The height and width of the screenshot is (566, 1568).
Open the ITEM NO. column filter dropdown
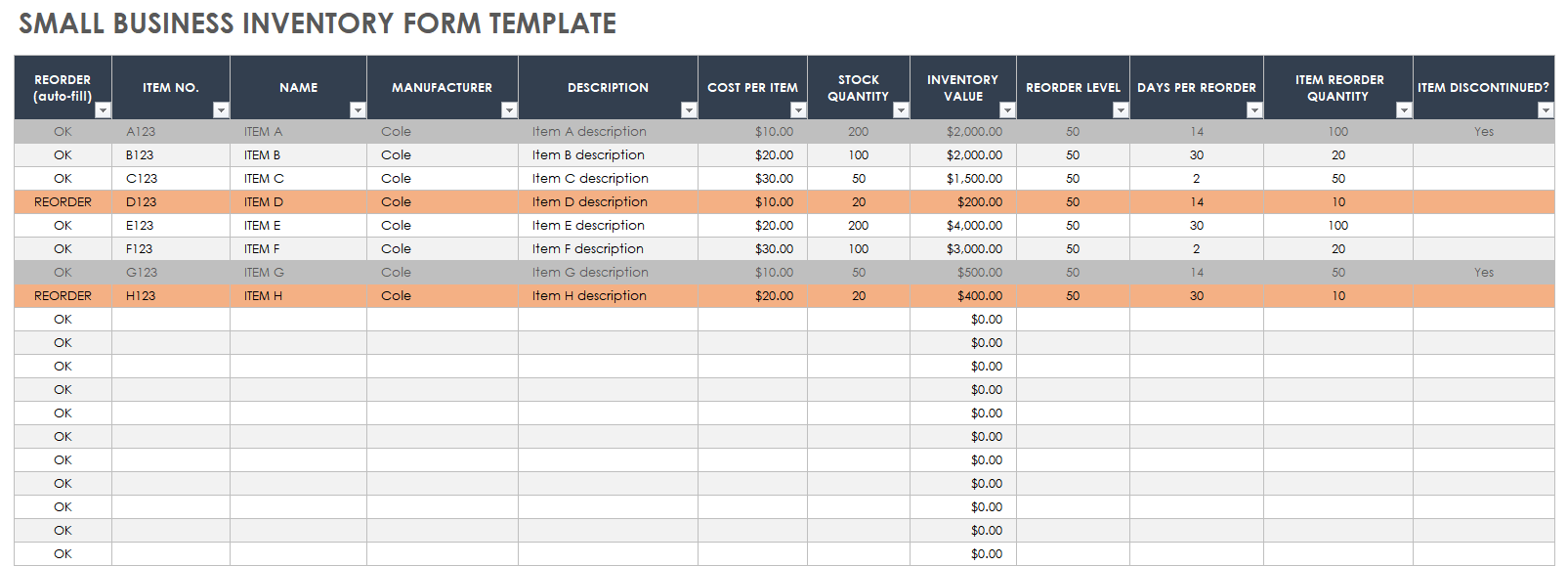tap(221, 110)
